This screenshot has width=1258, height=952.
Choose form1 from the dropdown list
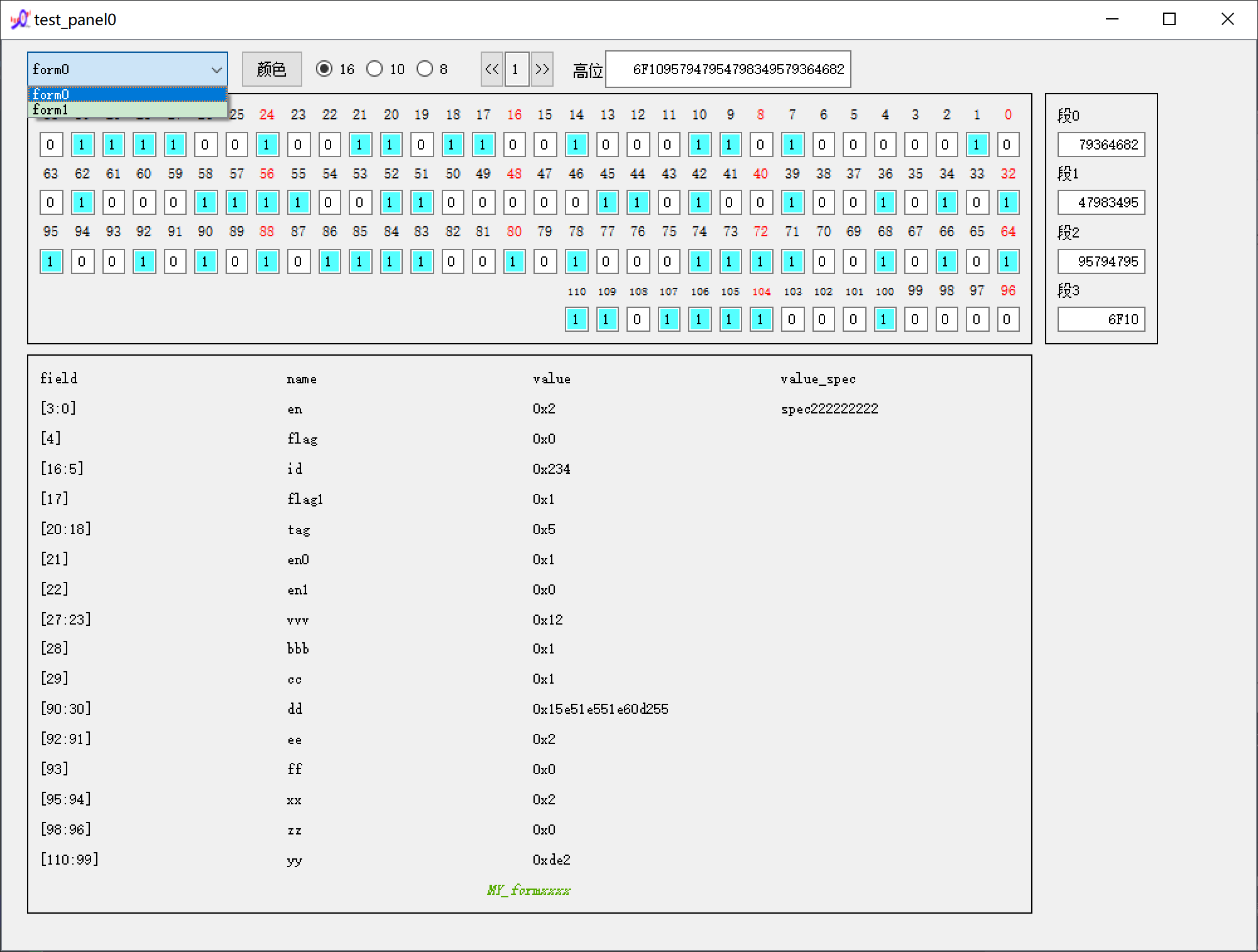click(128, 110)
